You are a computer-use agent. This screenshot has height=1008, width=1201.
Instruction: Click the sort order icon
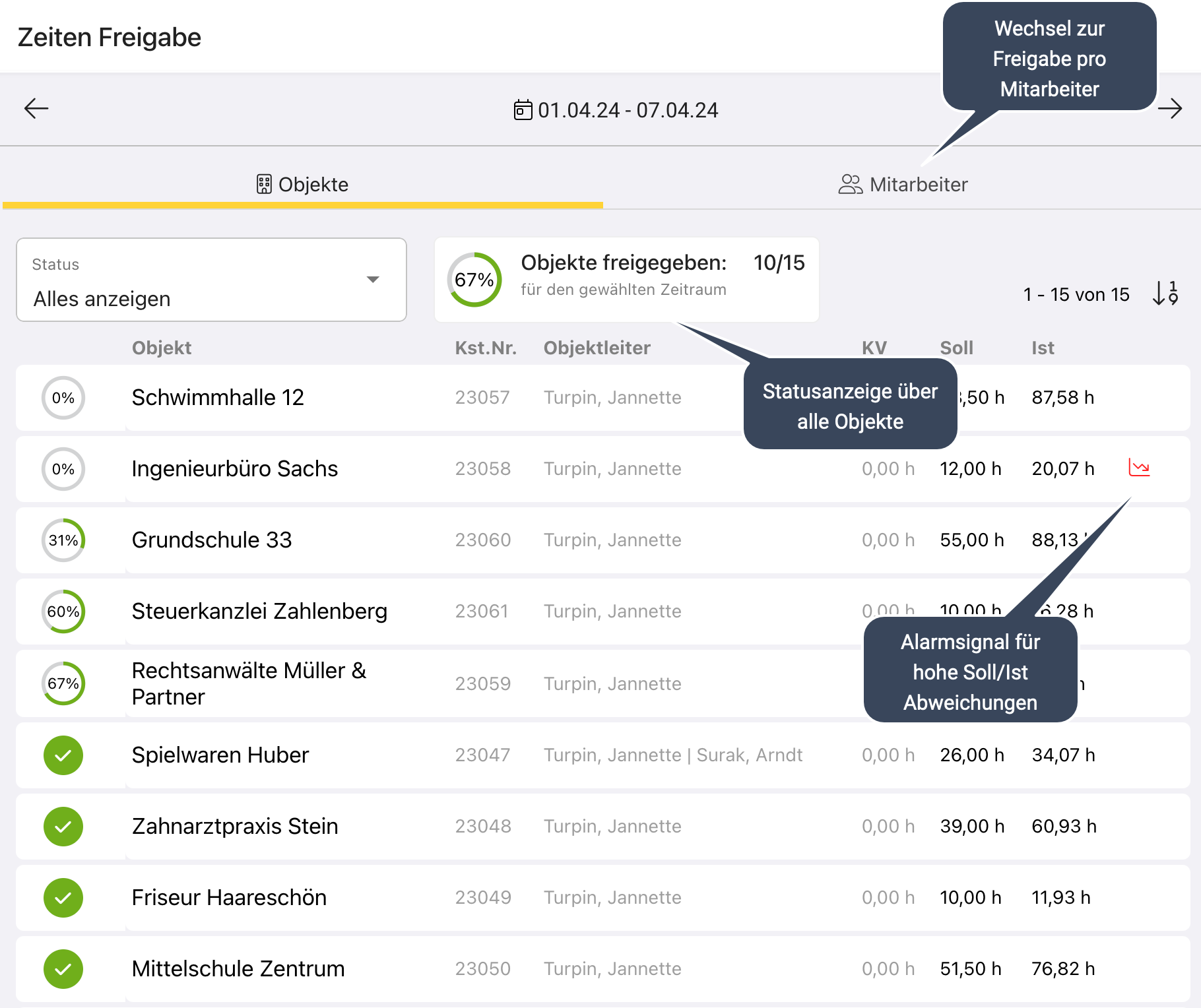pyautogui.click(x=1165, y=293)
